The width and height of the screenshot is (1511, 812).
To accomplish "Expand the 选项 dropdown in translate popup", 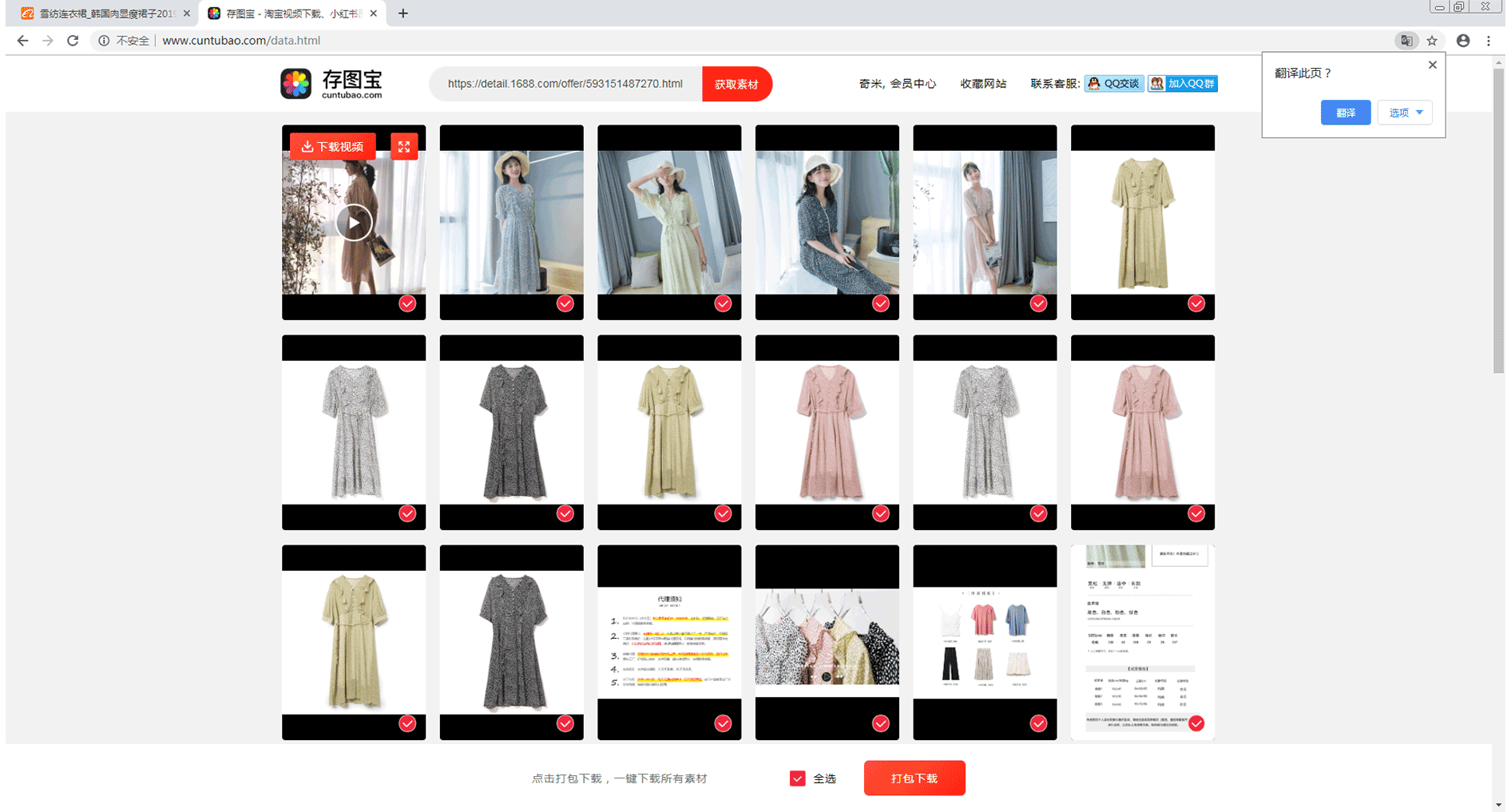I will [1405, 113].
